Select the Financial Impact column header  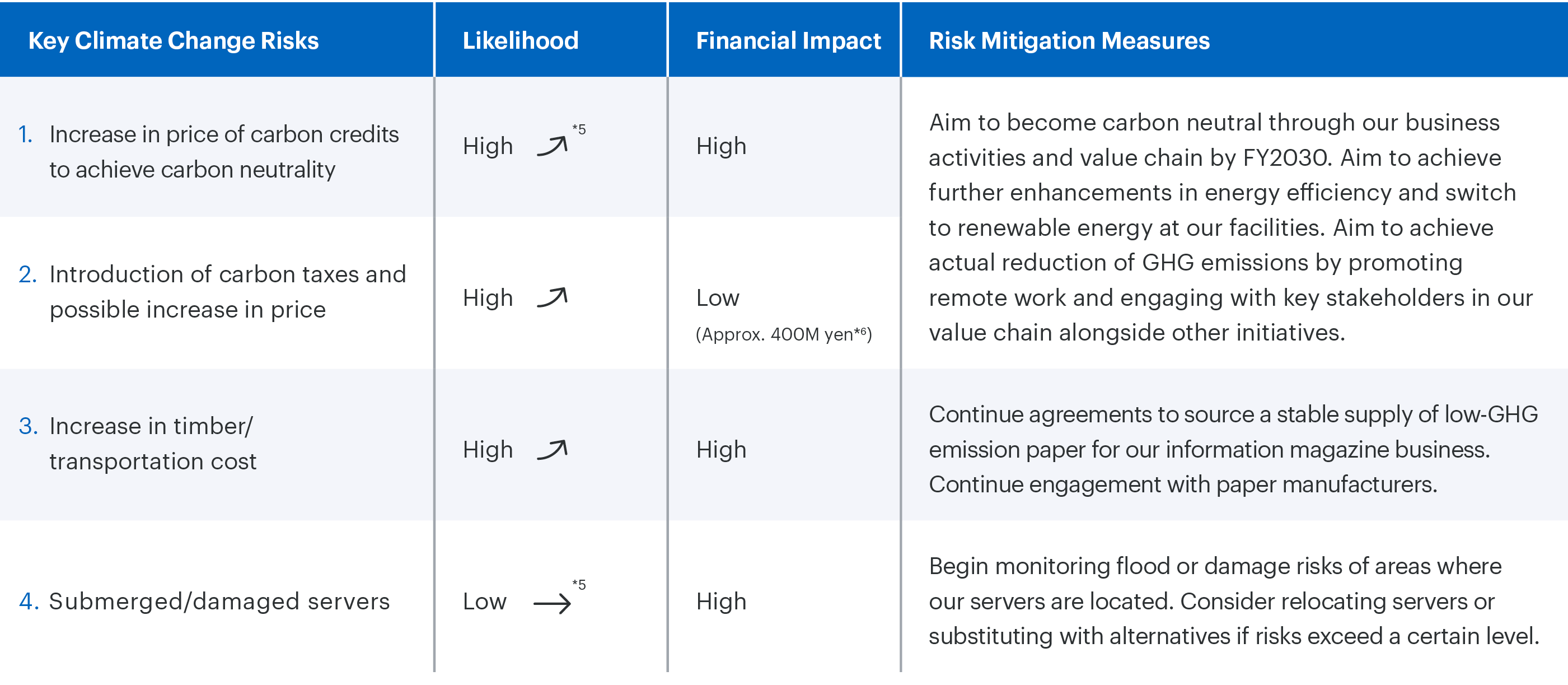pos(788,41)
